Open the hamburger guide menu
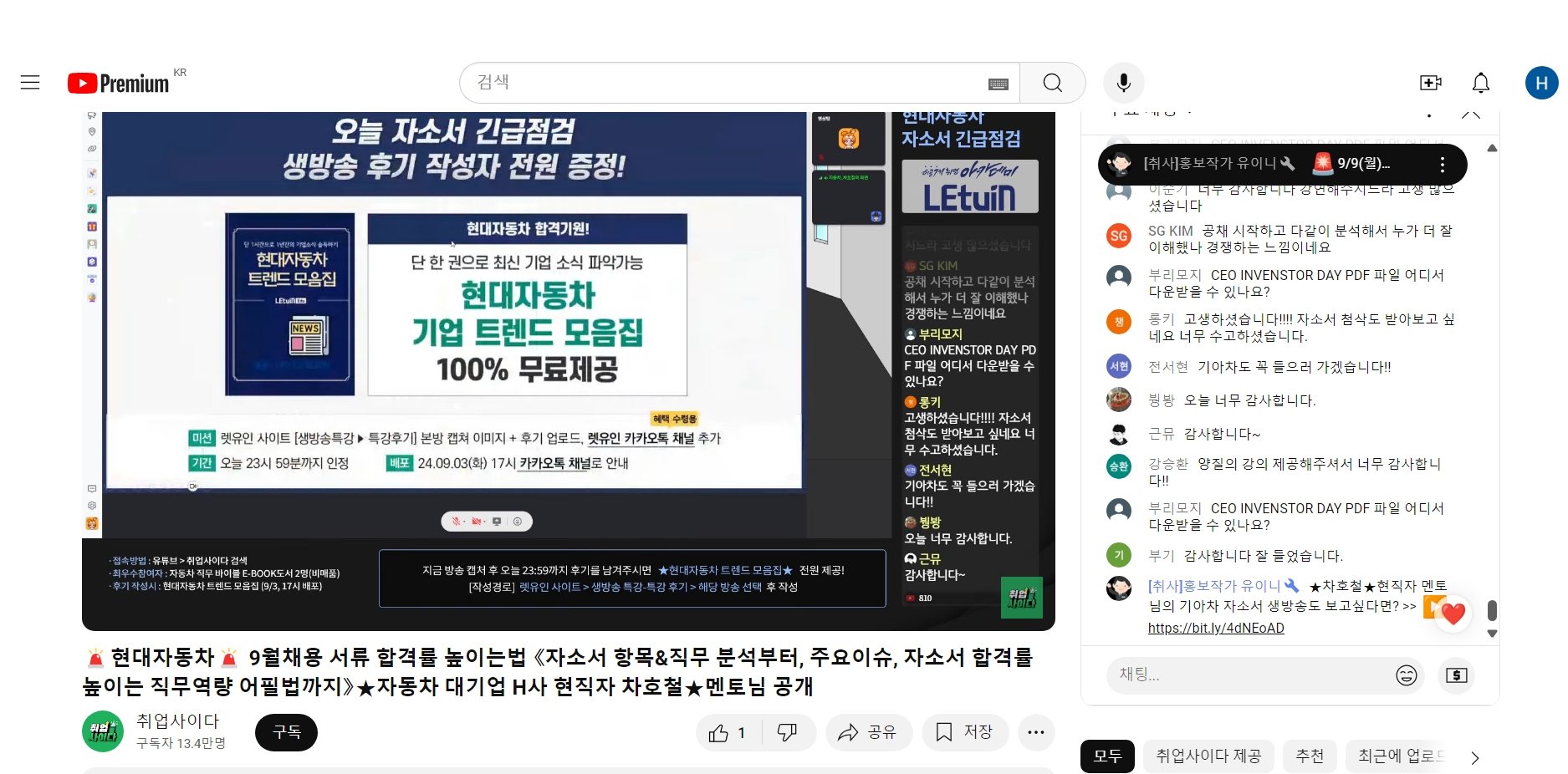 pyautogui.click(x=30, y=83)
